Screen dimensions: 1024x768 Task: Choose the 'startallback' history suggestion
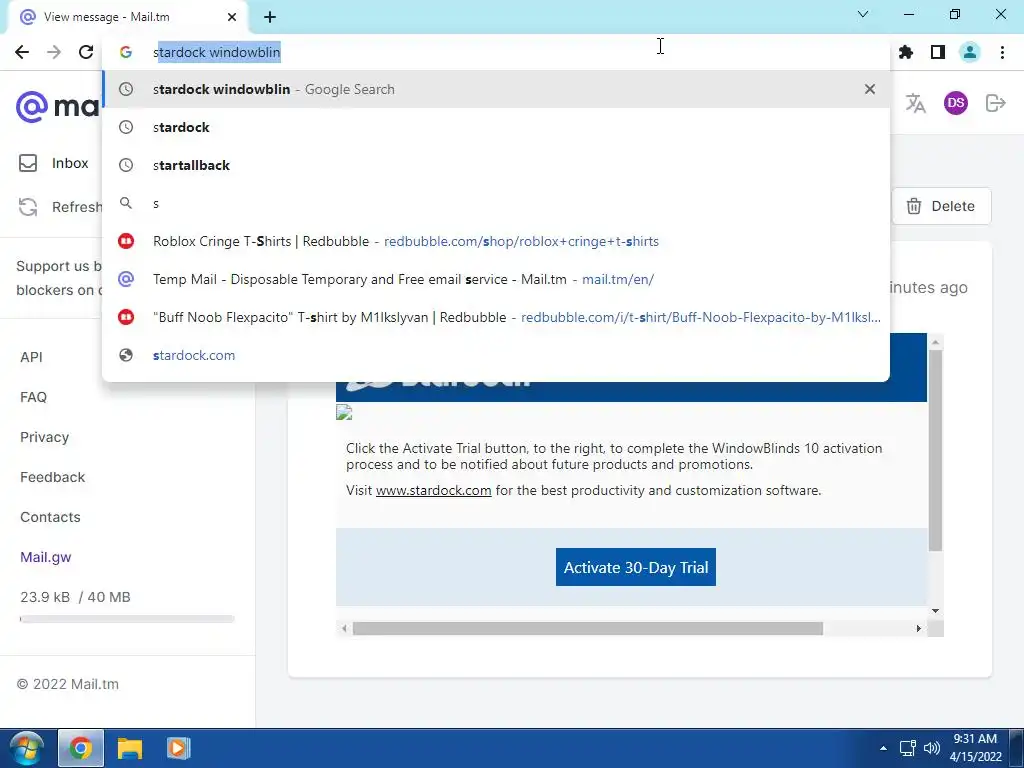pos(496,165)
